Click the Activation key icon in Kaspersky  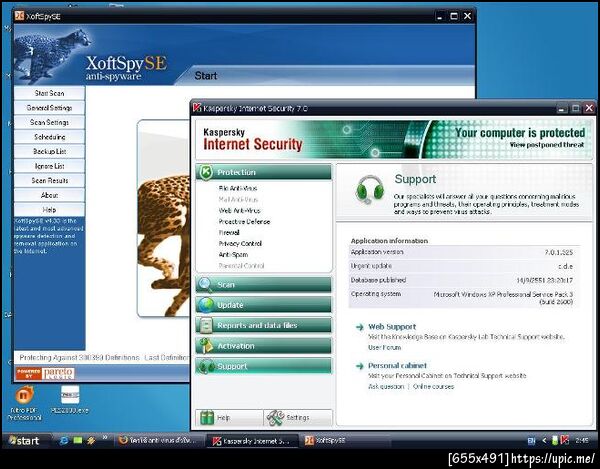point(206,346)
